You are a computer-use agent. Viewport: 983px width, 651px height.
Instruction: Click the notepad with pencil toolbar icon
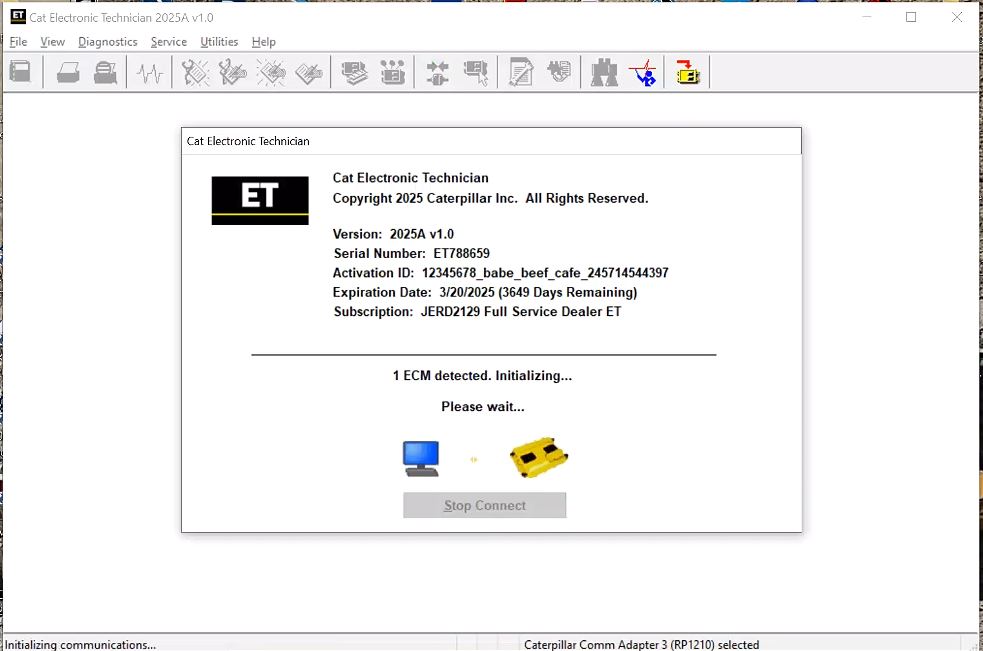click(x=520, y=72)
